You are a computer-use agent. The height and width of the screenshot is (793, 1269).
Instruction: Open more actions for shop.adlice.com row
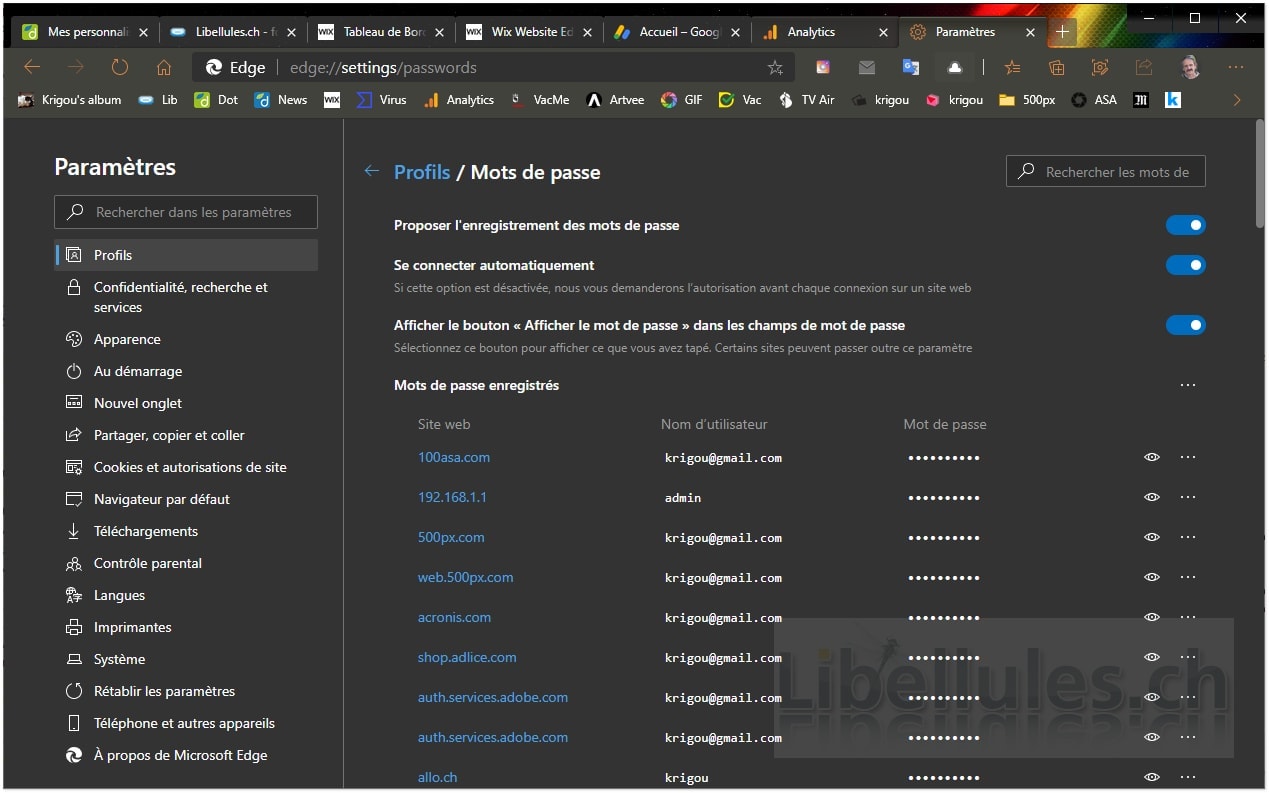point(1188,657)
